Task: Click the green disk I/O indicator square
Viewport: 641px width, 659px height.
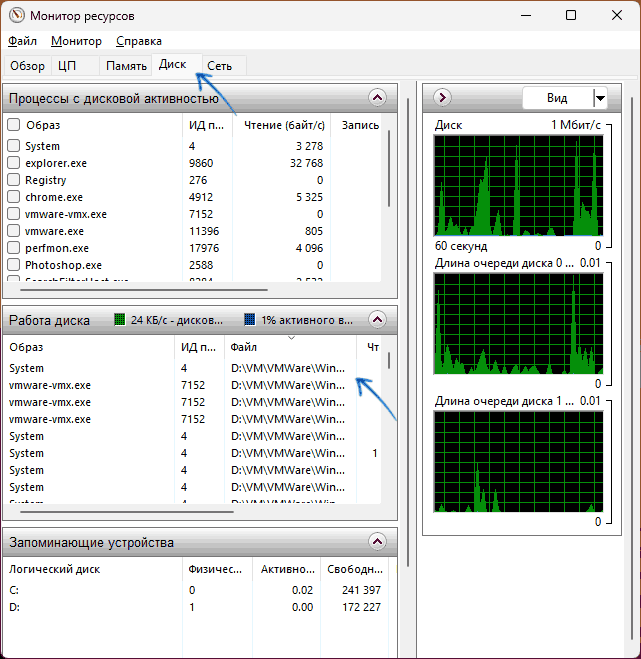Action: 120,320
